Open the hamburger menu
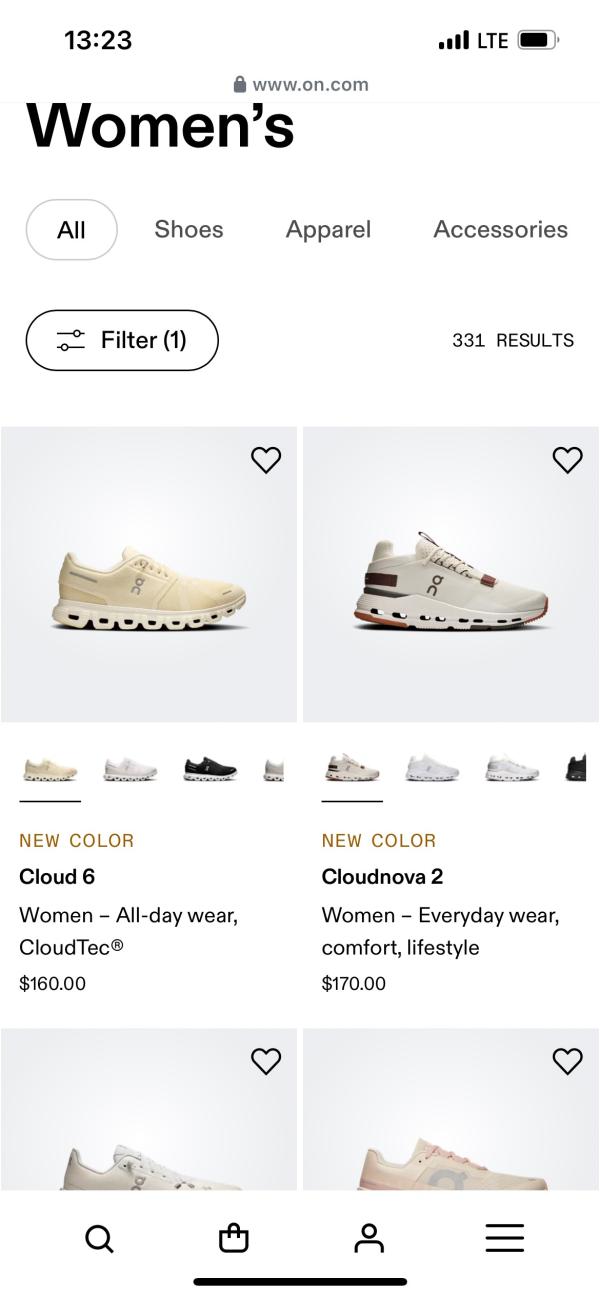This screenshot has height=1297, width=600. point(504,1239)
